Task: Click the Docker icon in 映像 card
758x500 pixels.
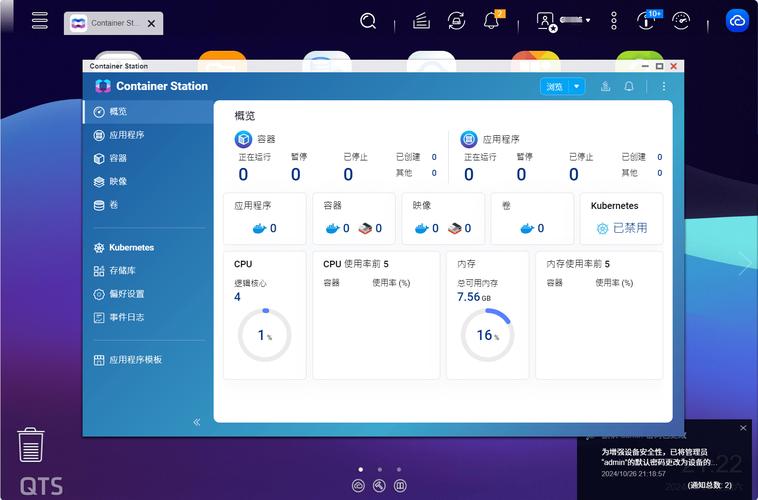Action: pyautogui.click(x=422, y=228)
